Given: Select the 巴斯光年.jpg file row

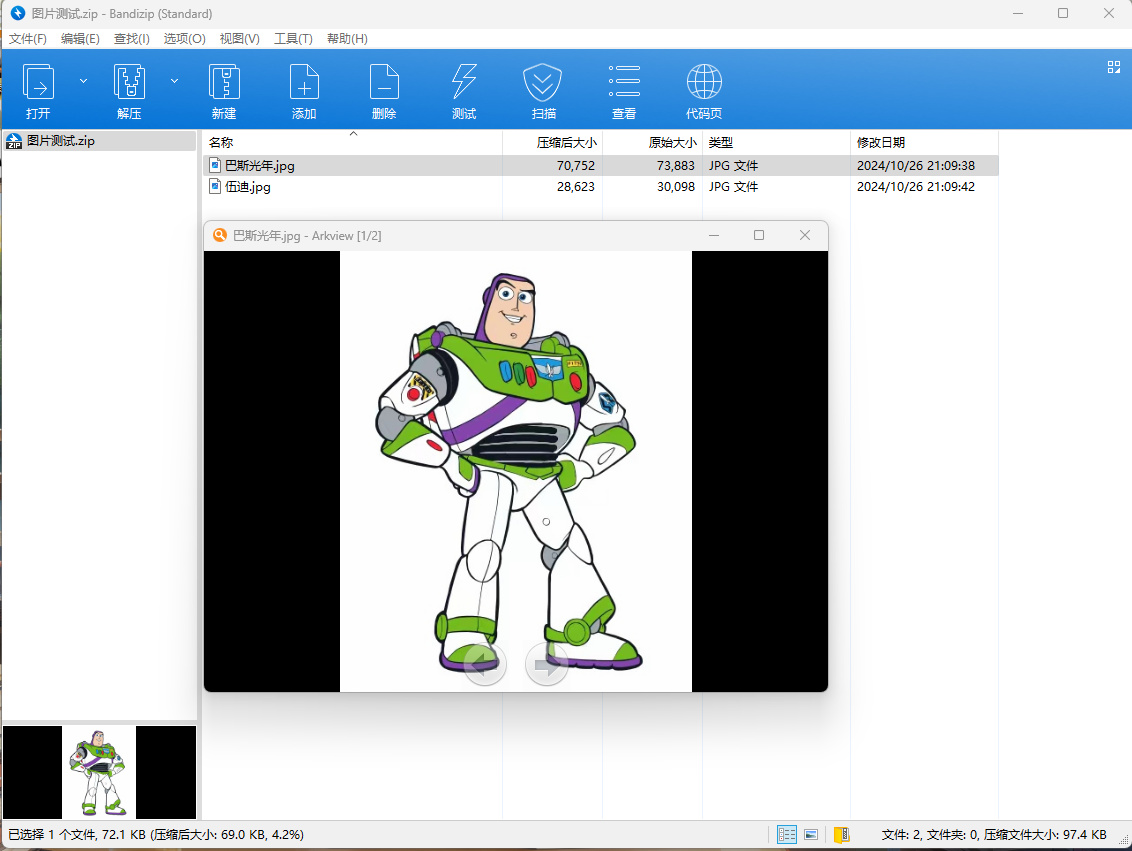Looking at the screenshot, I should [x=601, y=165].
